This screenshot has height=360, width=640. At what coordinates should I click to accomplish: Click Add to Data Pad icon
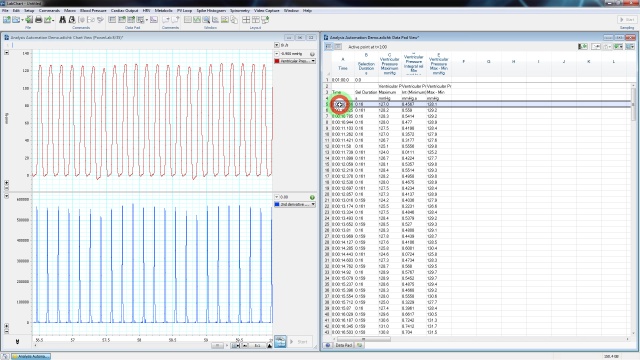coord(122,20)
